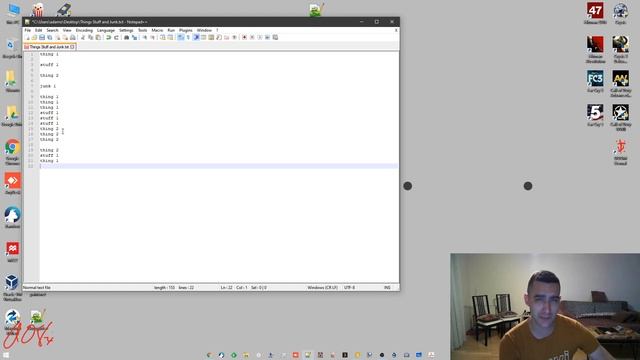The height and width of the screenshot is (360, 640).
Task: Open the Run menu
Action: click(171, 30)
